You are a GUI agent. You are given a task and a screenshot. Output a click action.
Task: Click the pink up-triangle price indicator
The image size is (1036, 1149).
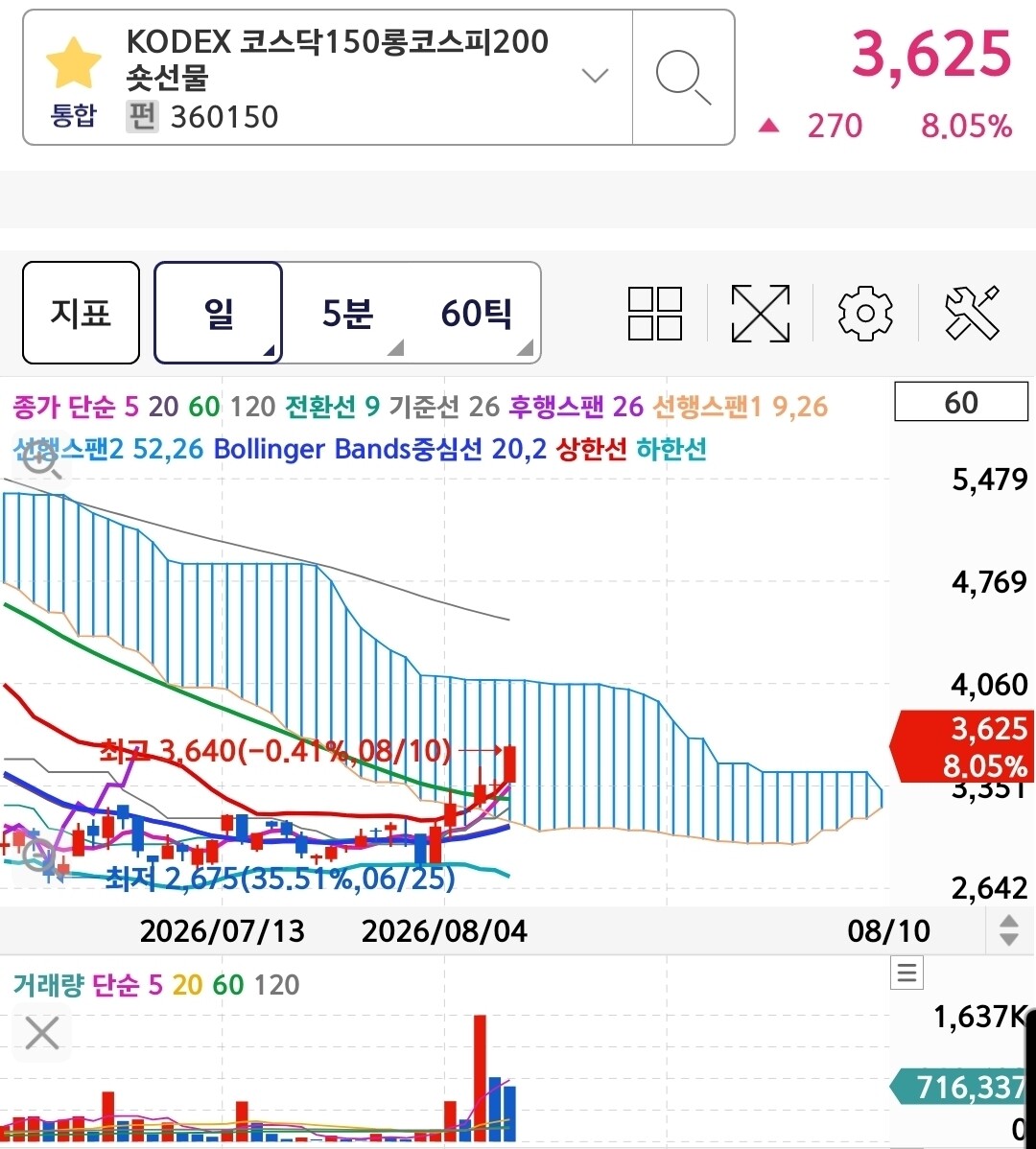click(768, 126)
